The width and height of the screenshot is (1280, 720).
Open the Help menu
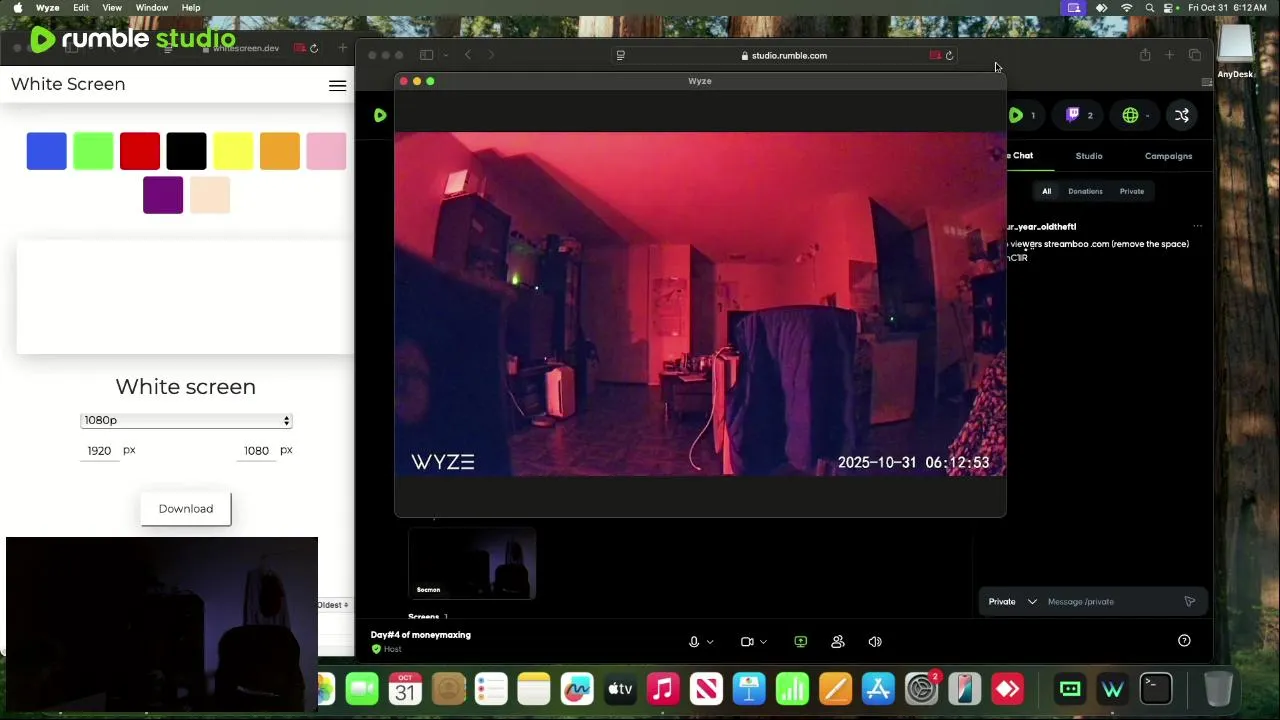tap(191, 8)
